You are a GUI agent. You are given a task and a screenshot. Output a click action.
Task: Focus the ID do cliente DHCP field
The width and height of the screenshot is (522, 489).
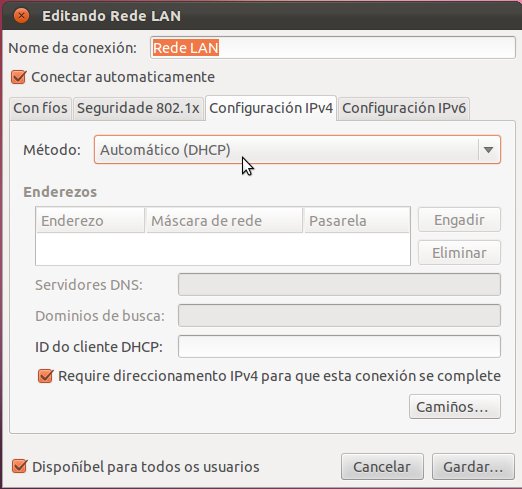click(339, 347)
